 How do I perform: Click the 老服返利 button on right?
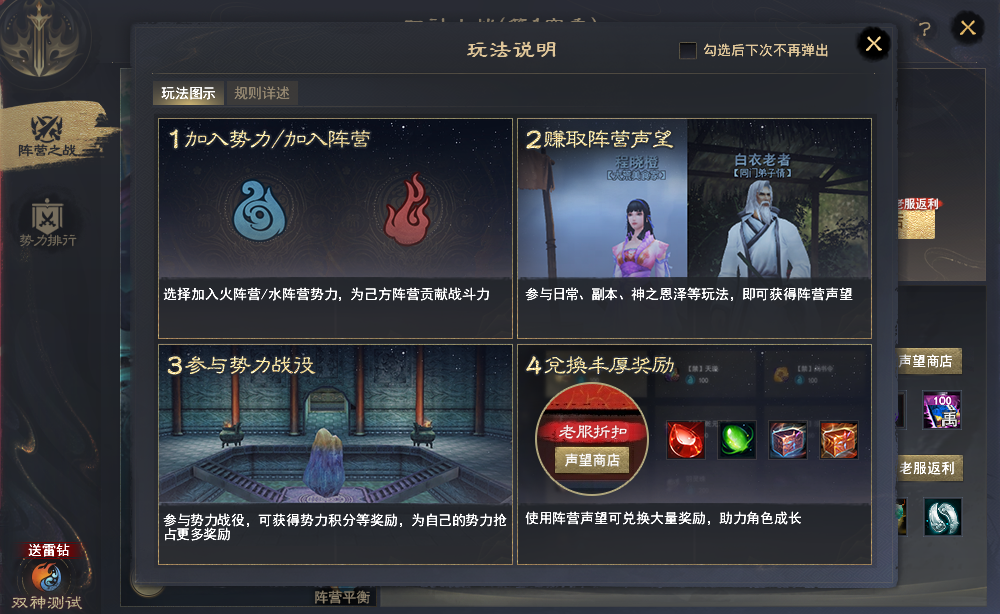pyautogui.click(x=929, y=469)
